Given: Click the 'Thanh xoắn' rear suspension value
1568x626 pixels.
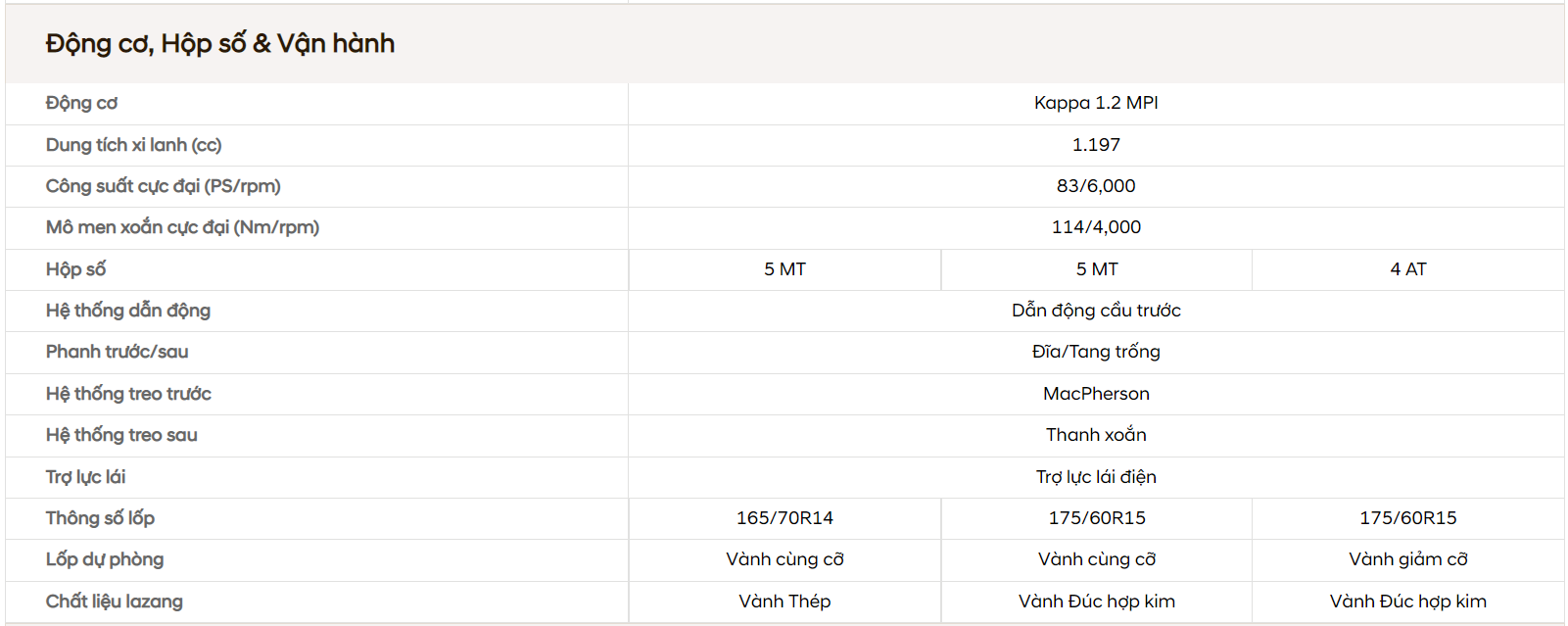Looking at the screenshot, I should pyautogui.click(x=1096, y=435).
